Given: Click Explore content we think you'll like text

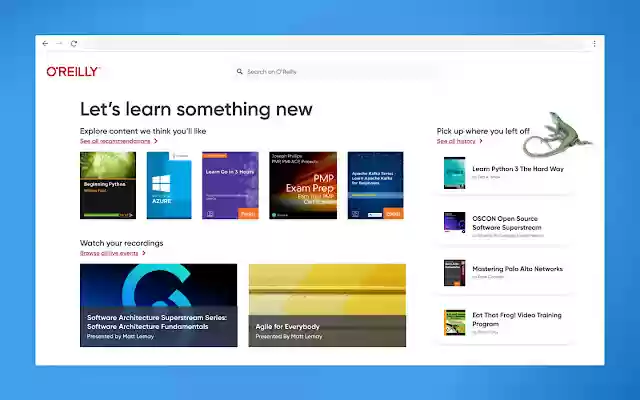Looking at the screenshot, I should tap(143, 131).
